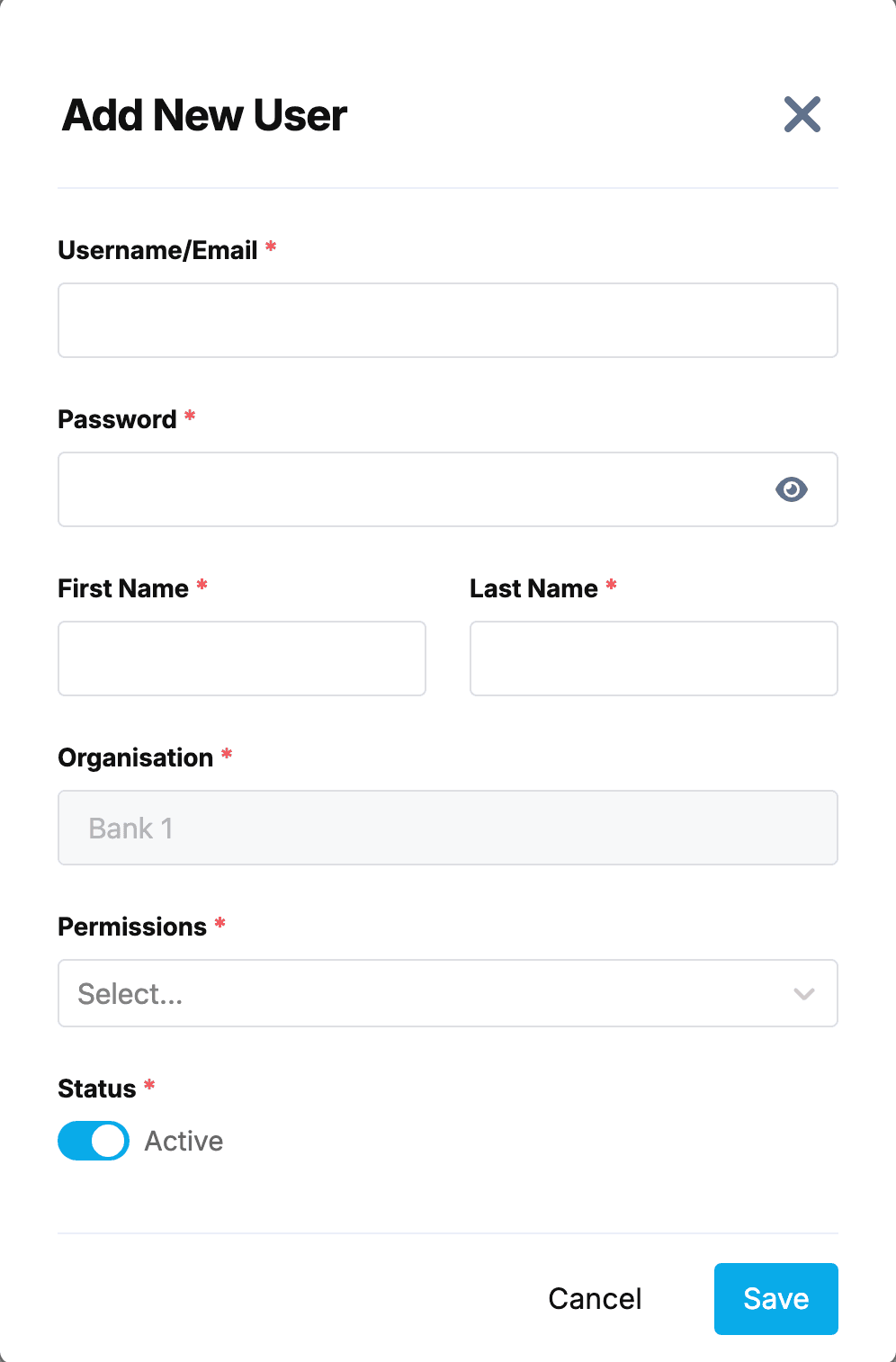Click the Active label beside the switch
Viewport: 896px width, 1362px height.
point(184,1141)
